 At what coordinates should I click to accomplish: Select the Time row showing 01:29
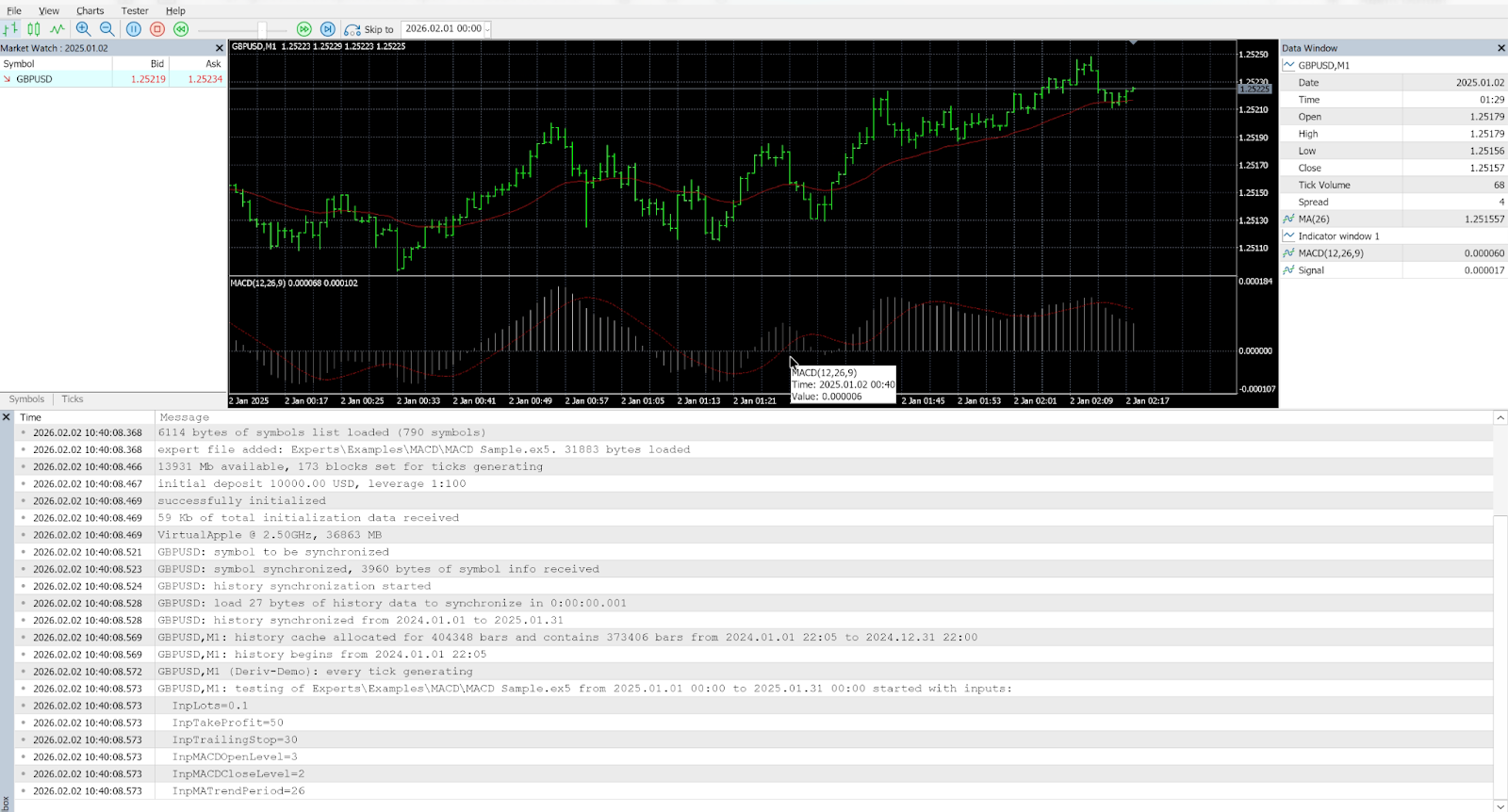1394,100
